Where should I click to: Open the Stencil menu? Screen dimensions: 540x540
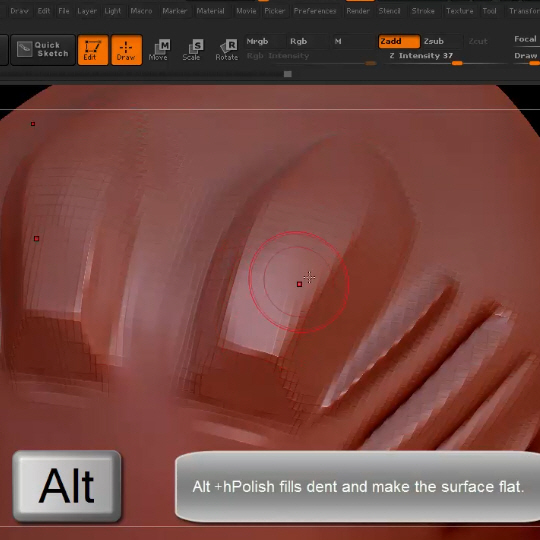coord(390,11)
